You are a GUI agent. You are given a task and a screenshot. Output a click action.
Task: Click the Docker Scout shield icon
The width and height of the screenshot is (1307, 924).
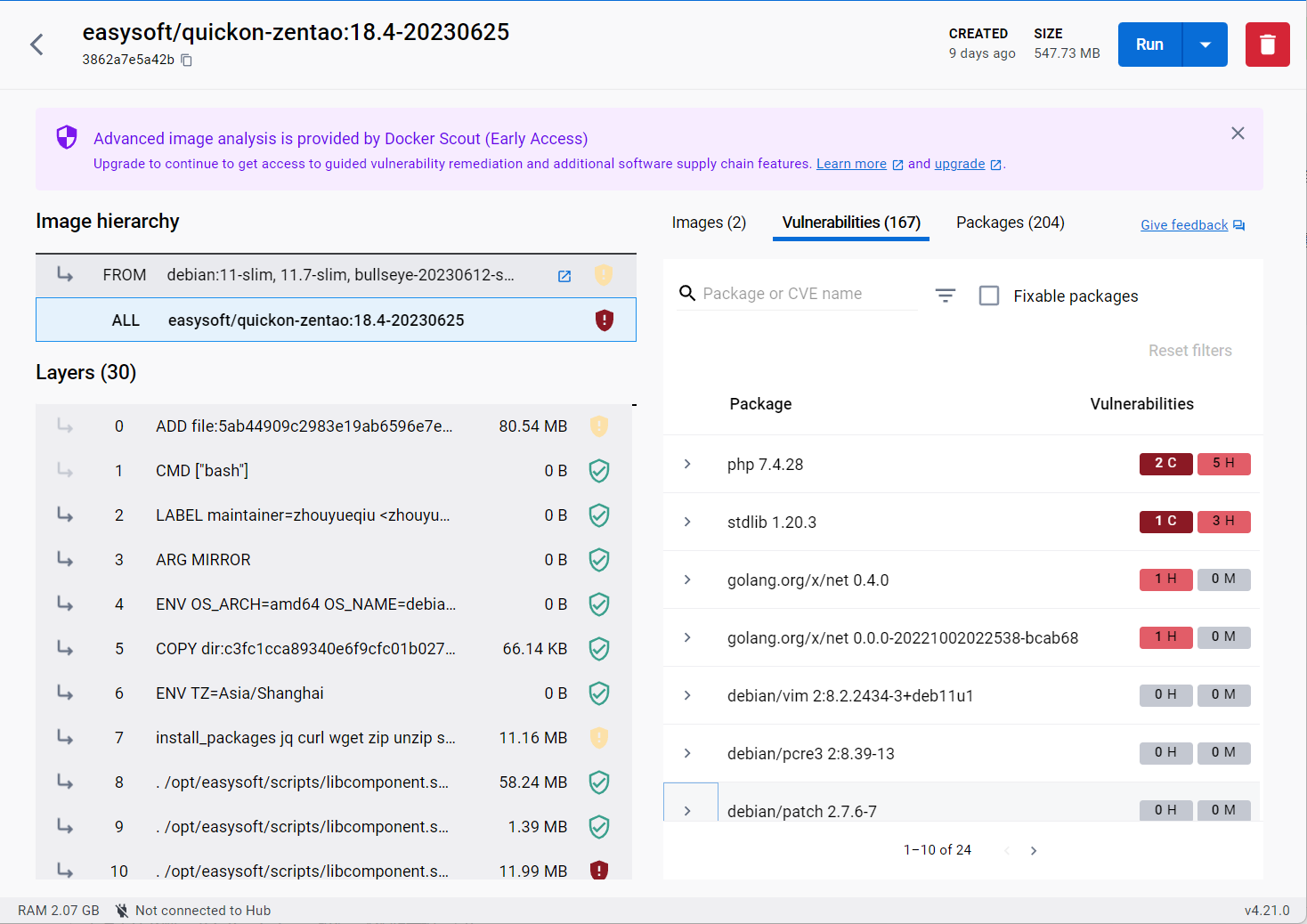(x=67, y=137)
